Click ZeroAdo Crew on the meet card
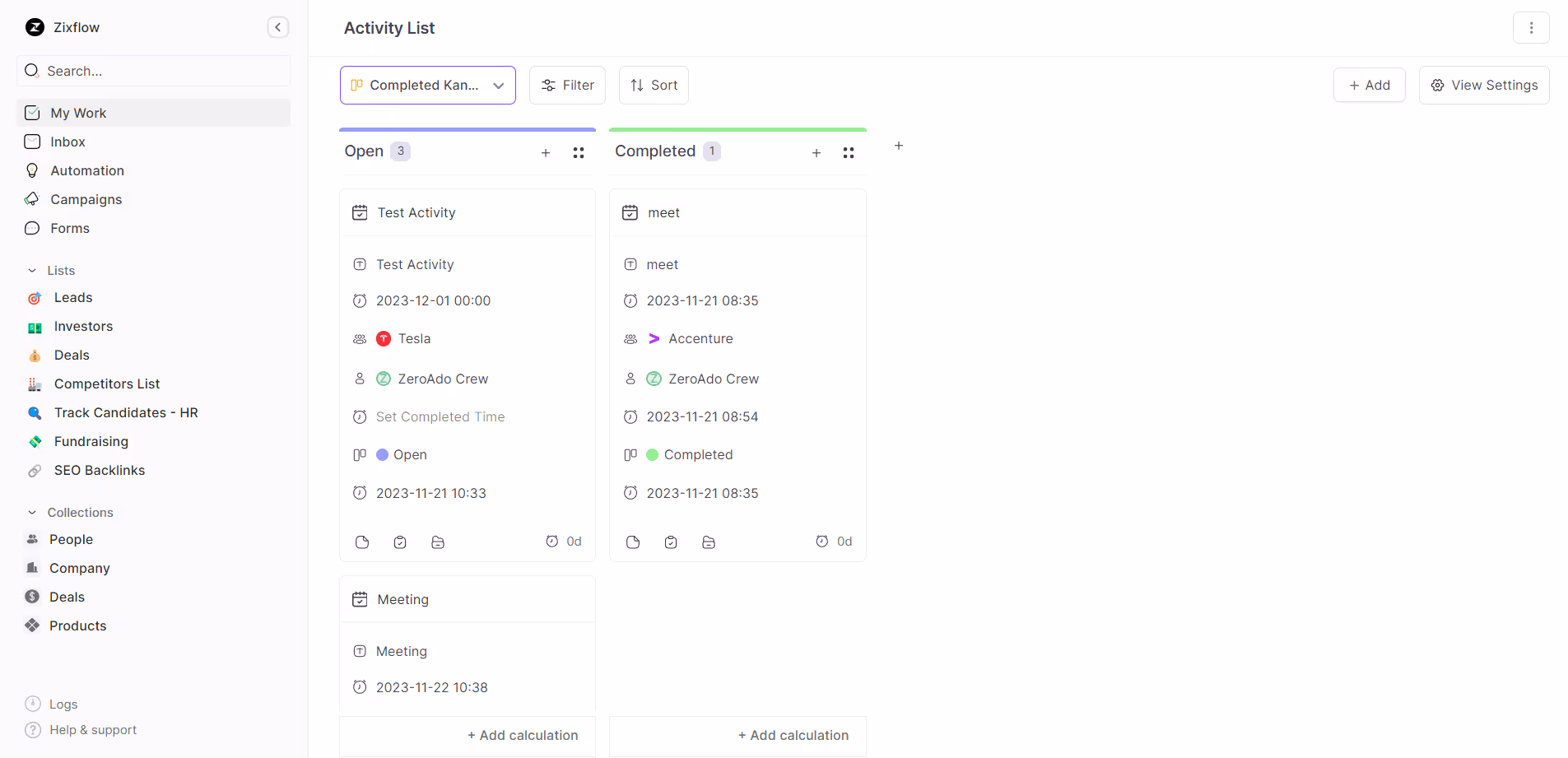This screenshot has width=1568, height=758. (x=714, y=379)
